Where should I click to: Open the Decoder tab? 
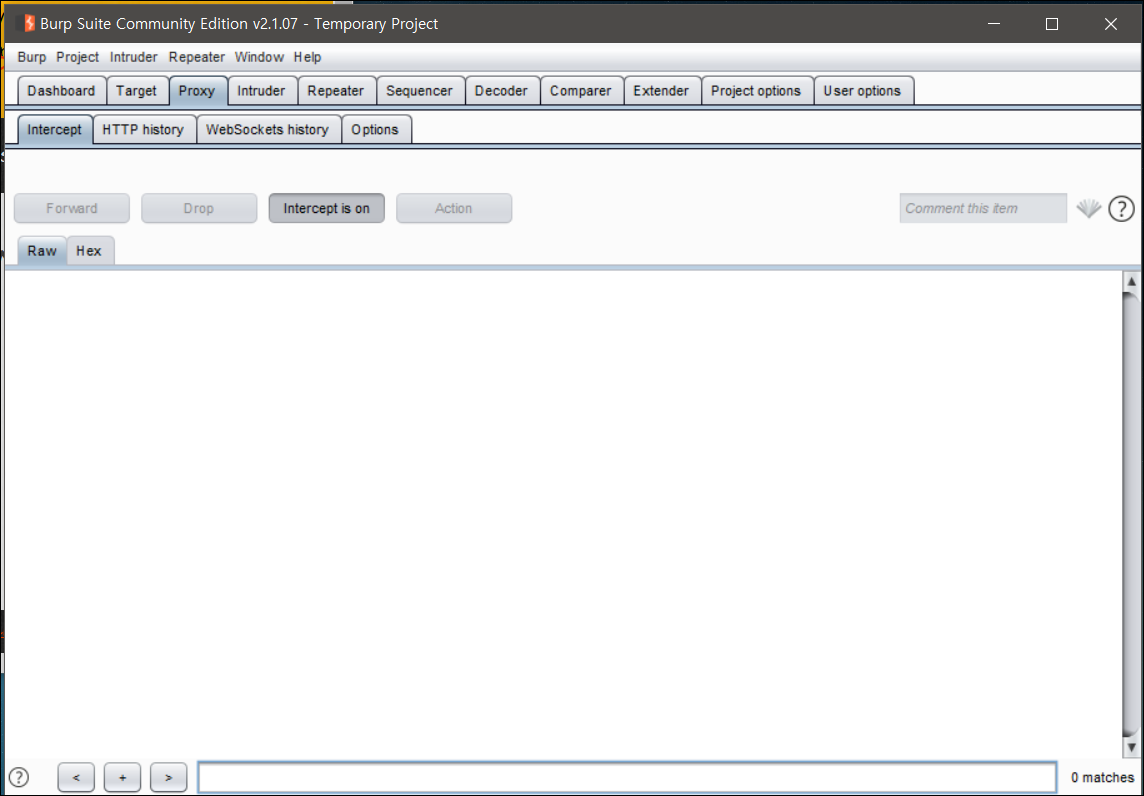tap(501, 90)
